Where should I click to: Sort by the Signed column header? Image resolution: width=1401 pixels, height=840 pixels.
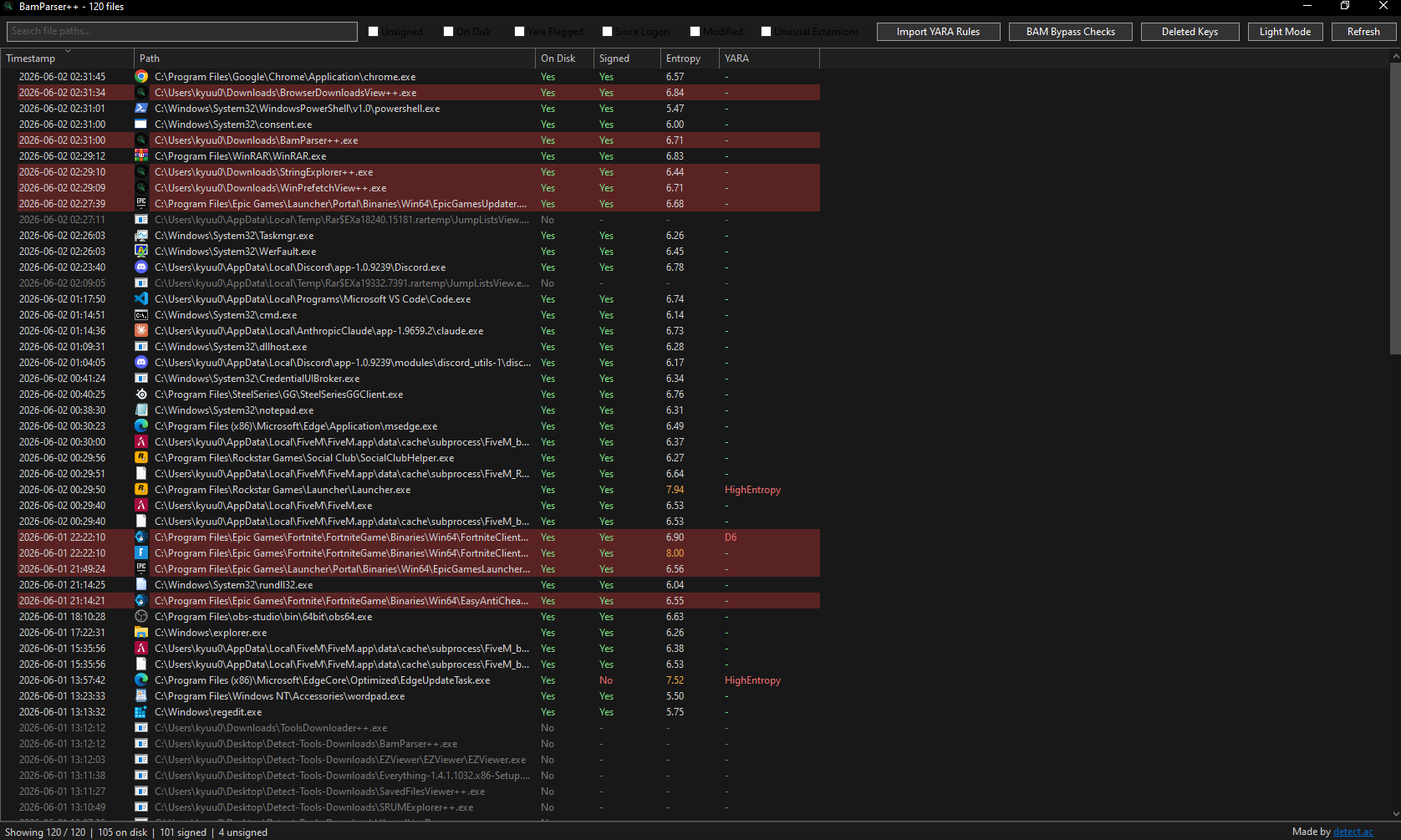point(627,59)
